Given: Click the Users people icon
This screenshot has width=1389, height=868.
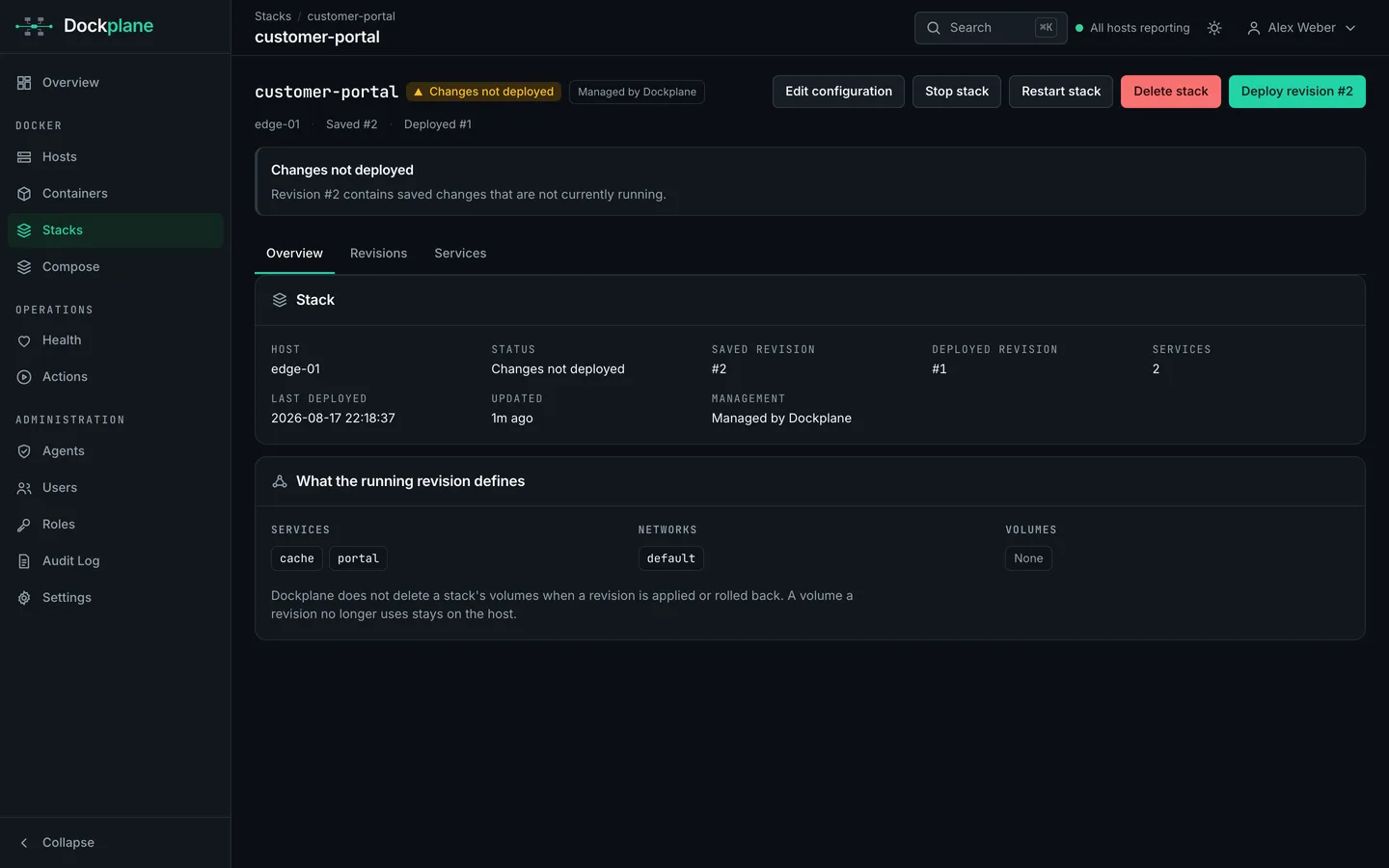Looking at the screenshot, I should (24, 488).
